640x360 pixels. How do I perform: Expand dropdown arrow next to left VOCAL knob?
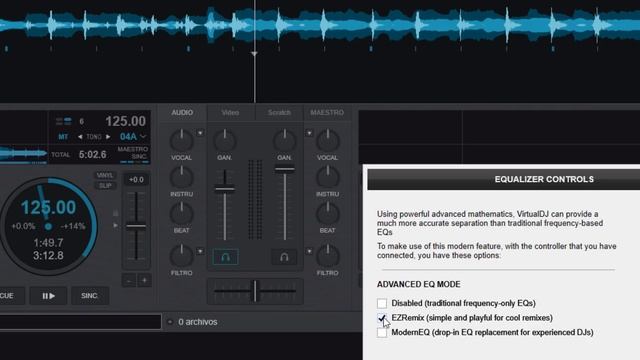click(x=200, y=133)
